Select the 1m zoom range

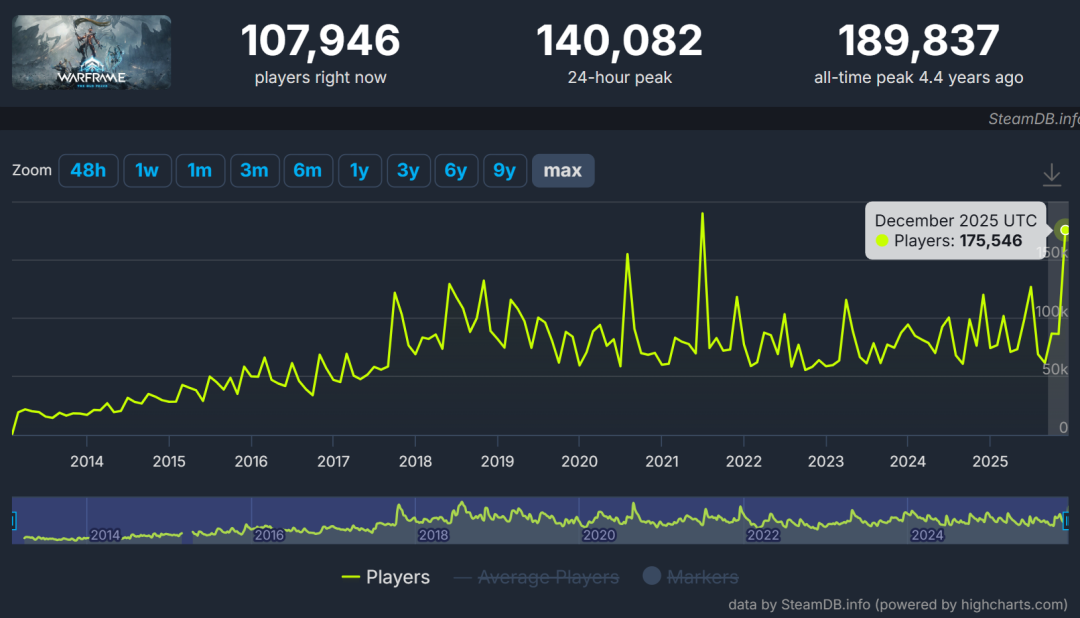[200, 171]
